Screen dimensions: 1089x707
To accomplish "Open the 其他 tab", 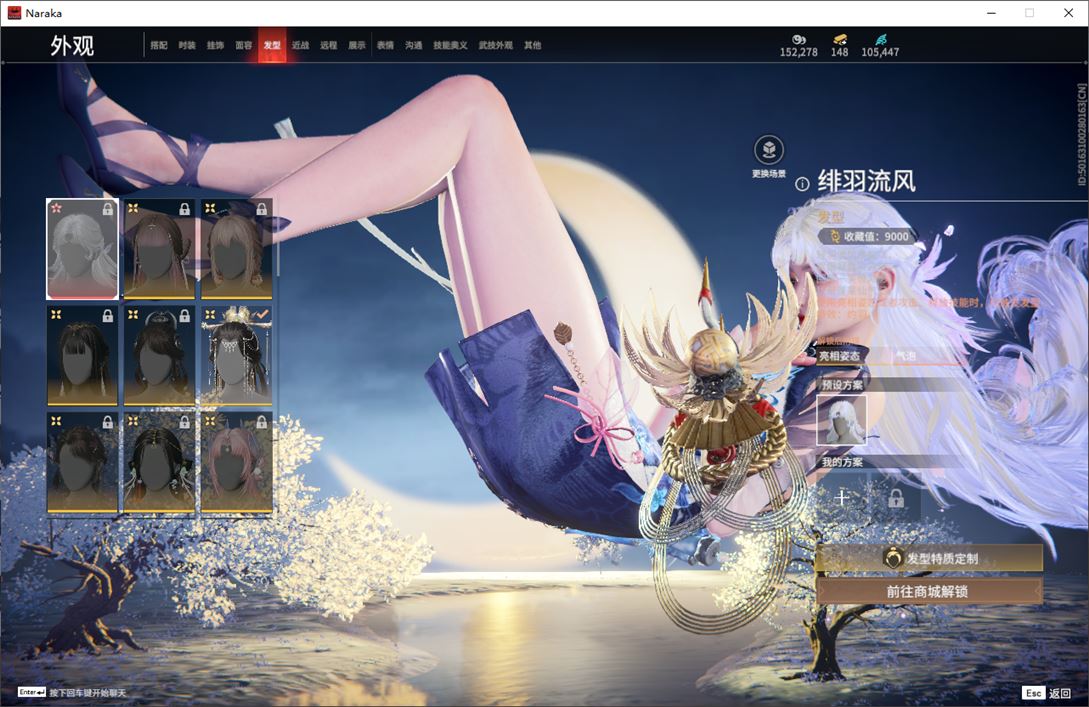I will [x=533, y=45].
